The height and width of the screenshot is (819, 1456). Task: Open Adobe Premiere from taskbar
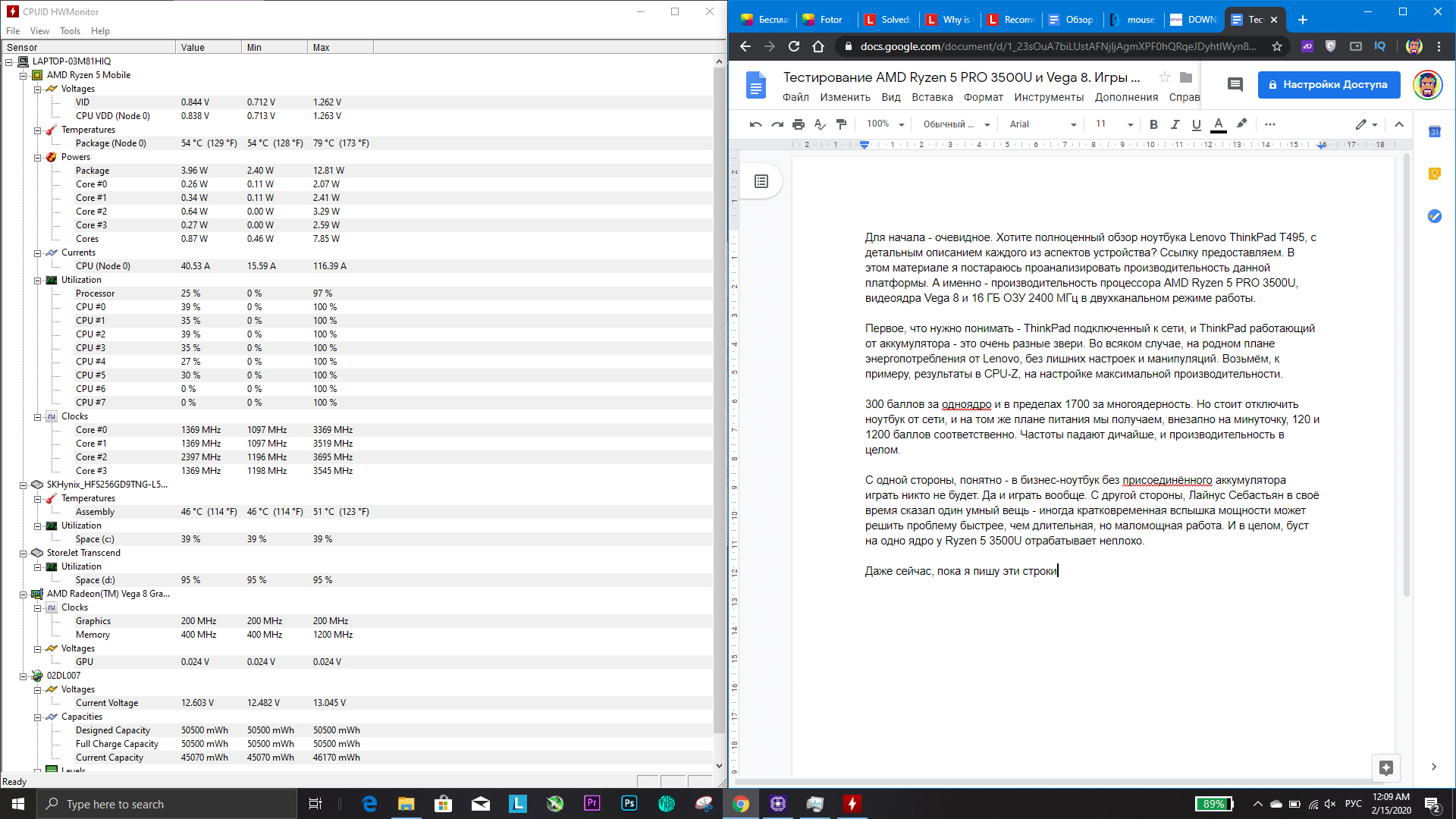tap(592, 804)
